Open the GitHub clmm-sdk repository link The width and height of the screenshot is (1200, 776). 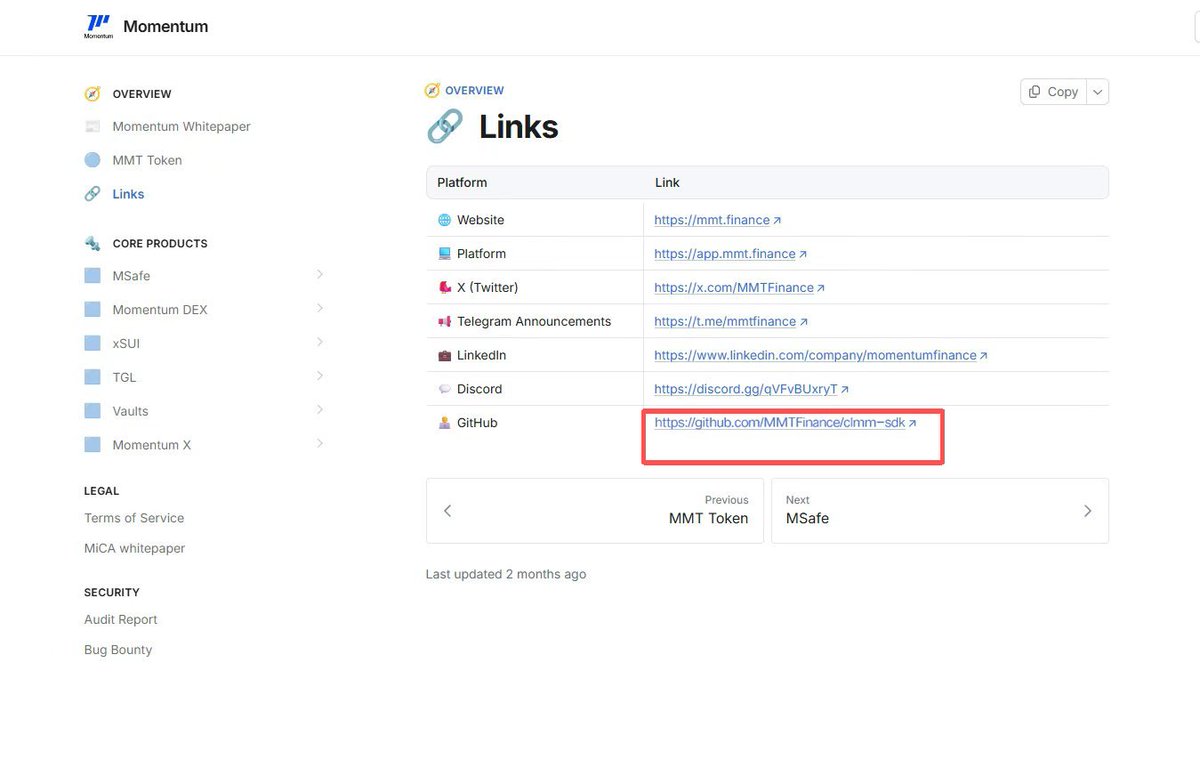tap(786, 423)
